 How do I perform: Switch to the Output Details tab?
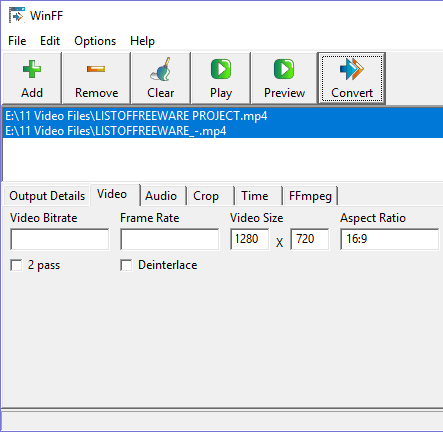(x=47, y=196)
